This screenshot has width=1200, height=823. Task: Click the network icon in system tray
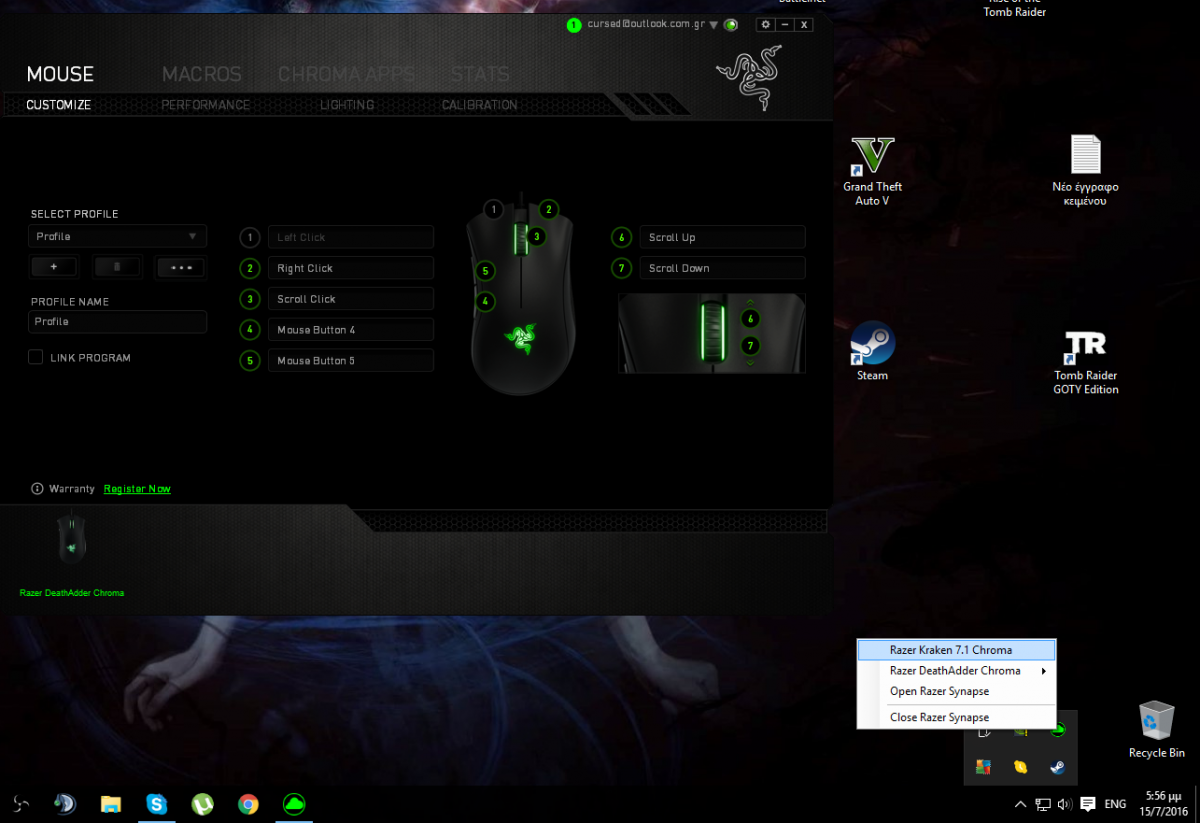click(1042, 804)
